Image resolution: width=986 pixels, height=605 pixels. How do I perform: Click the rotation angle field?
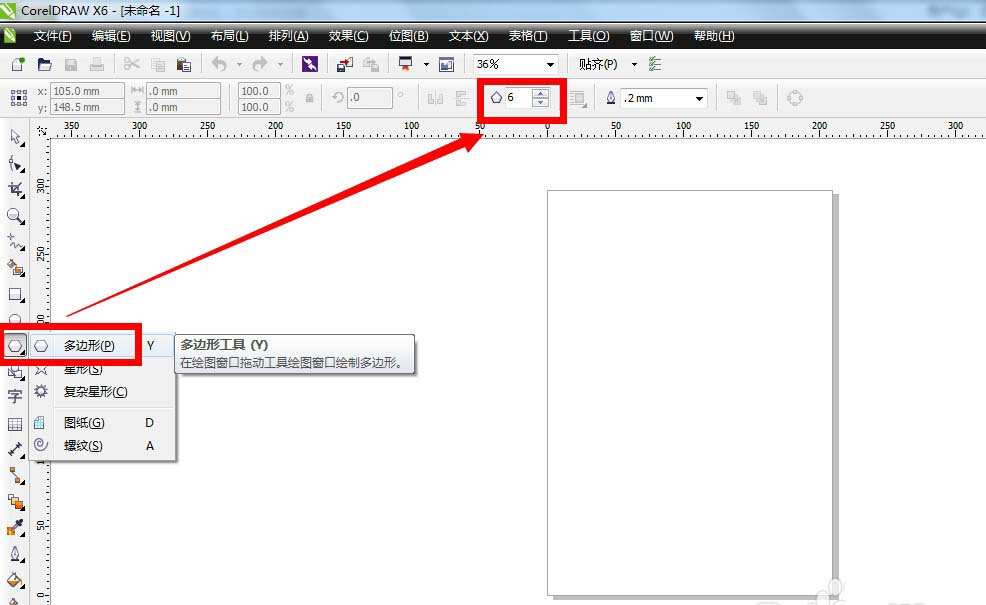tap(370, 97)
